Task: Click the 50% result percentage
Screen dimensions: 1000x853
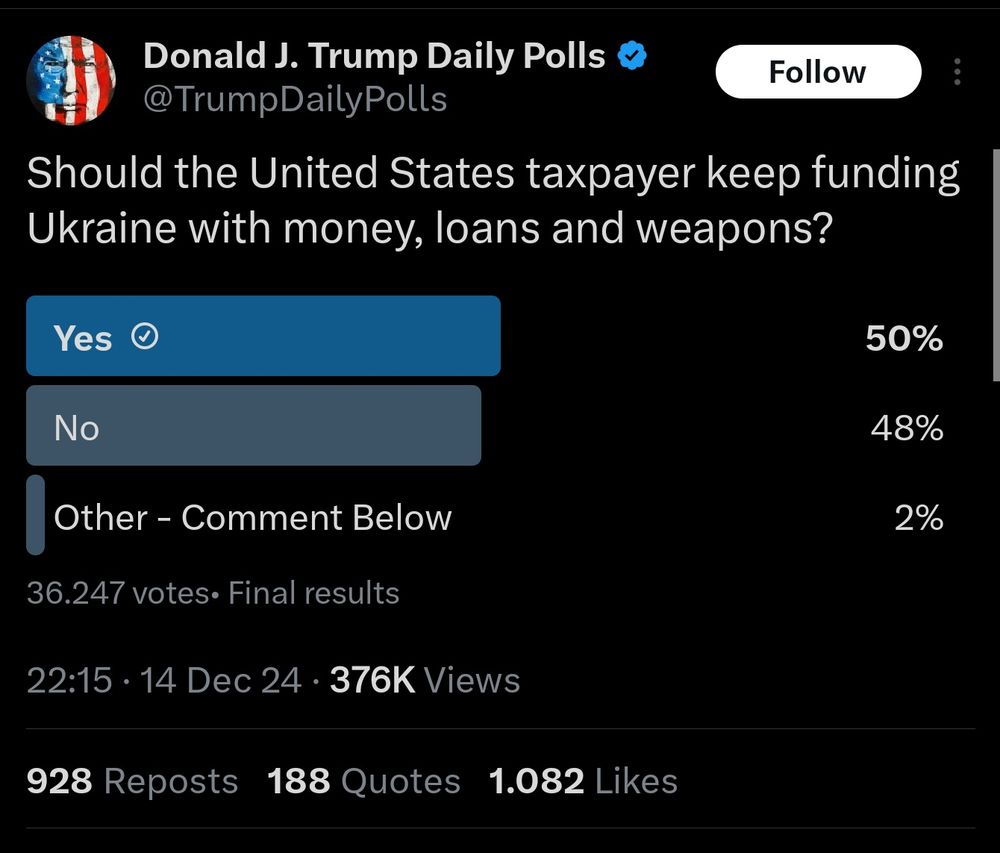Action: click(904, 338)
